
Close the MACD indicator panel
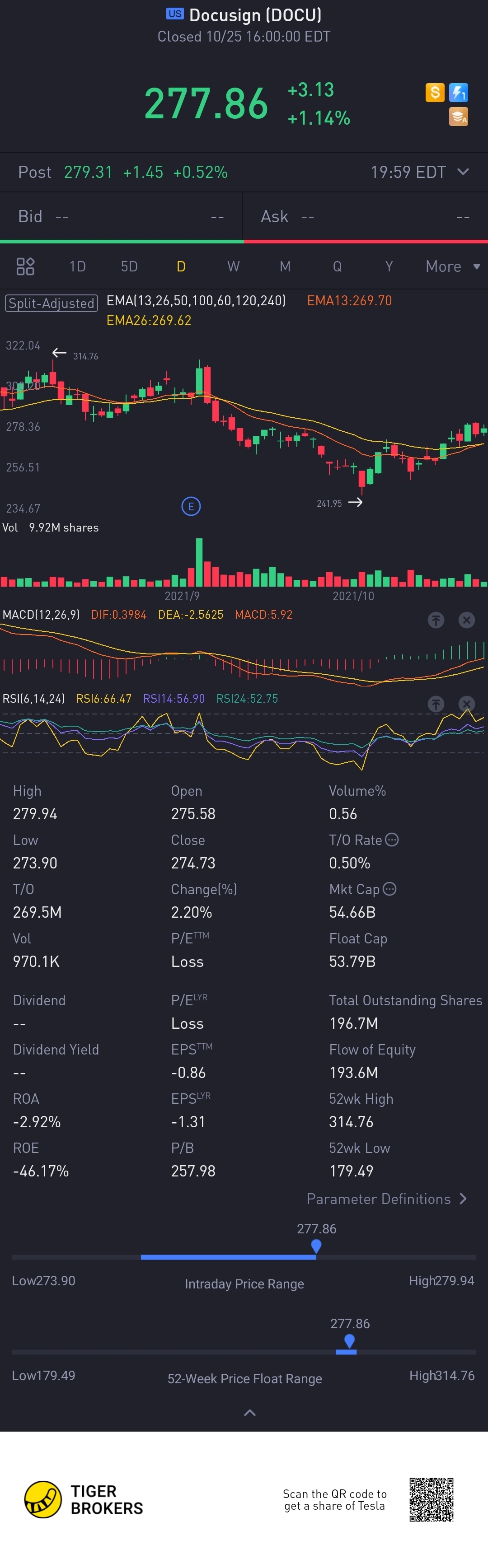tap(467, 620)
